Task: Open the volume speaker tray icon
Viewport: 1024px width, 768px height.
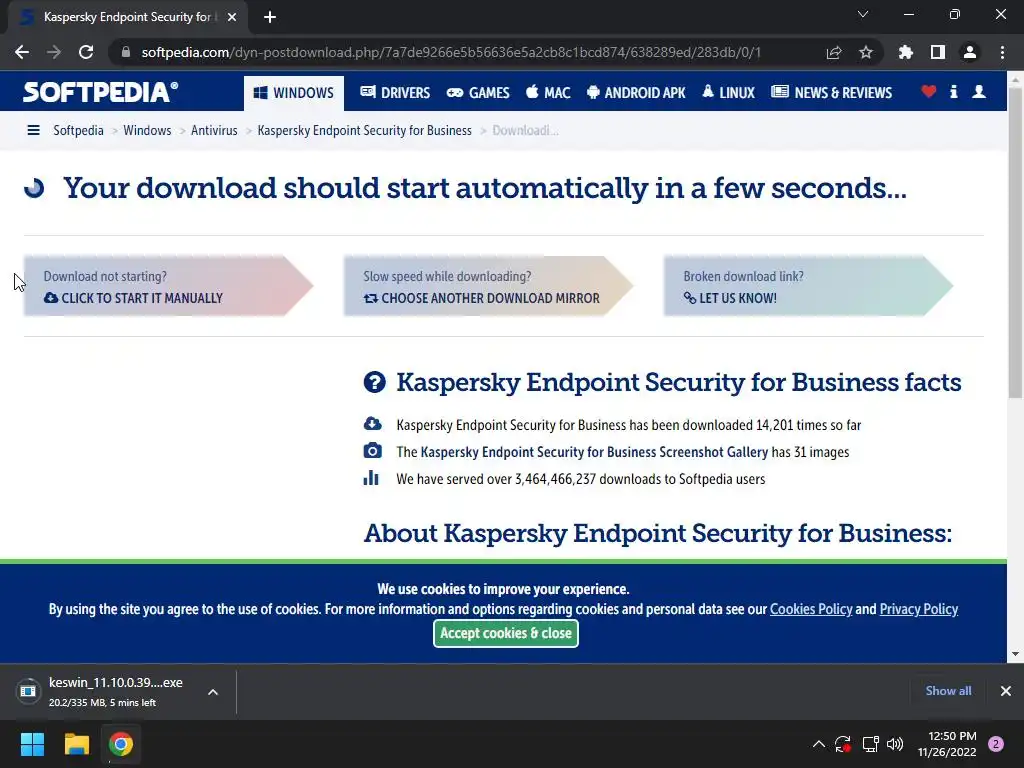Action: (895, 744)
